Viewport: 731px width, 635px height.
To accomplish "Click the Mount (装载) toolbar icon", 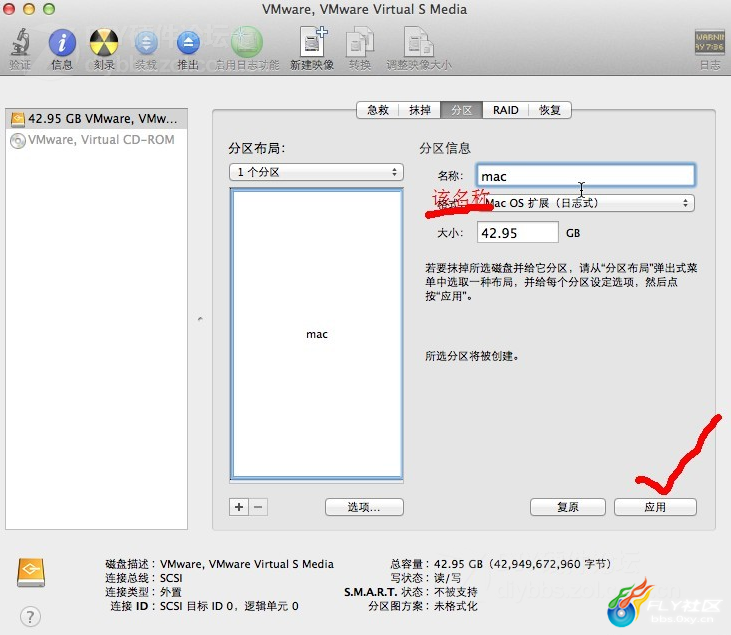I will click(146, 43).
